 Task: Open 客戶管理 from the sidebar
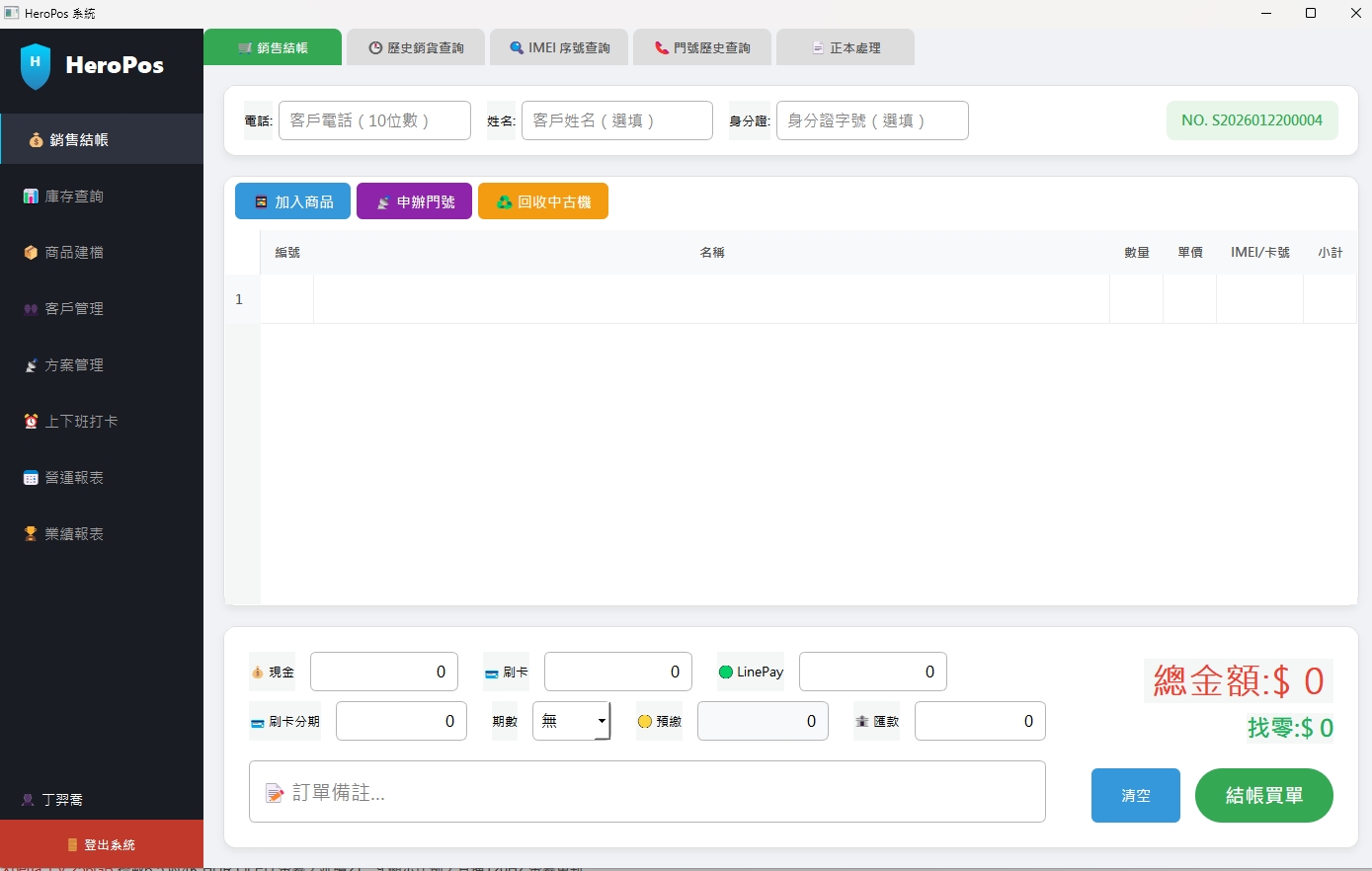point(74,308)
